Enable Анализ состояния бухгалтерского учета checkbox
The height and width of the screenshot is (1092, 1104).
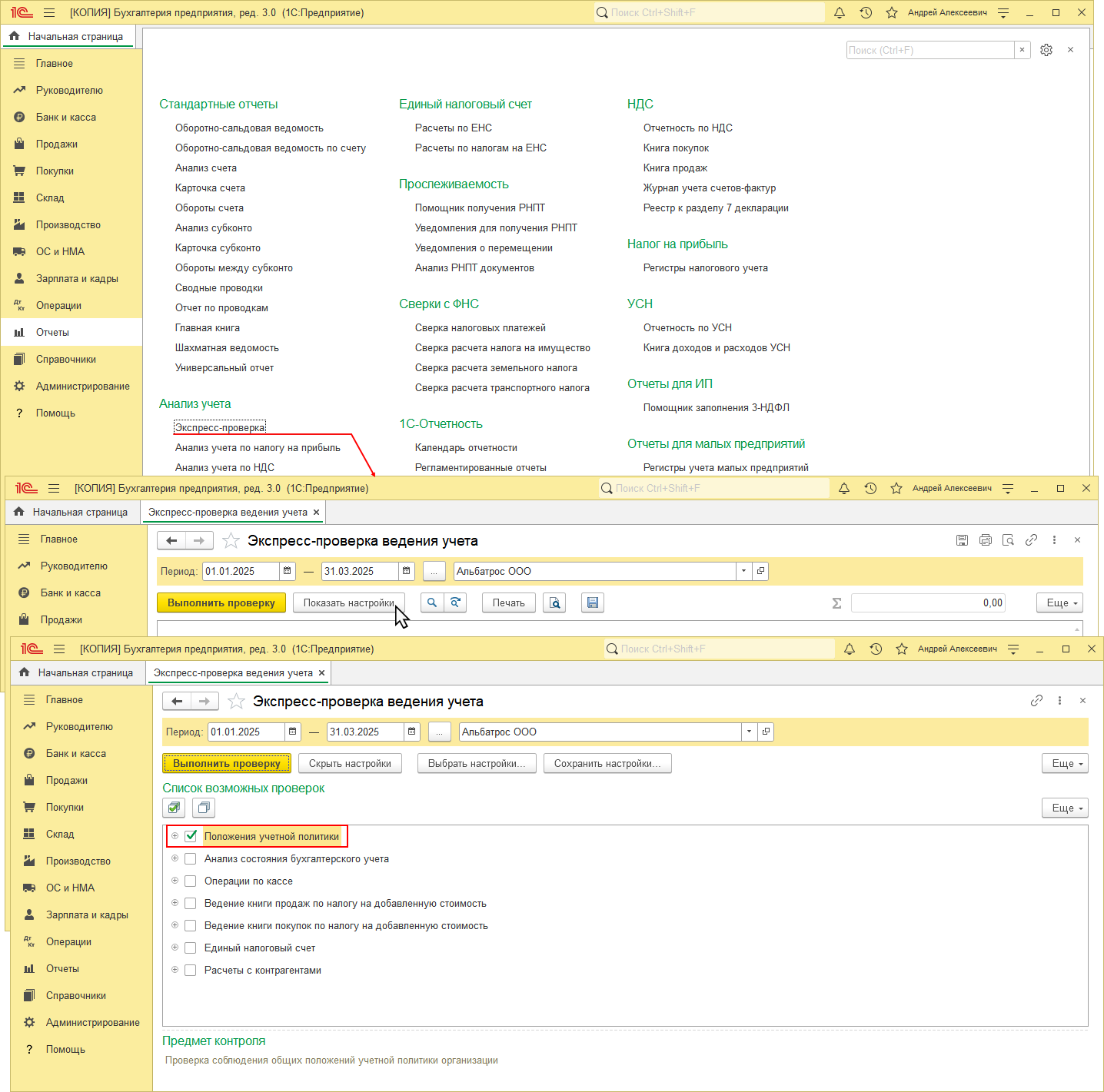[x=191, y=858]
